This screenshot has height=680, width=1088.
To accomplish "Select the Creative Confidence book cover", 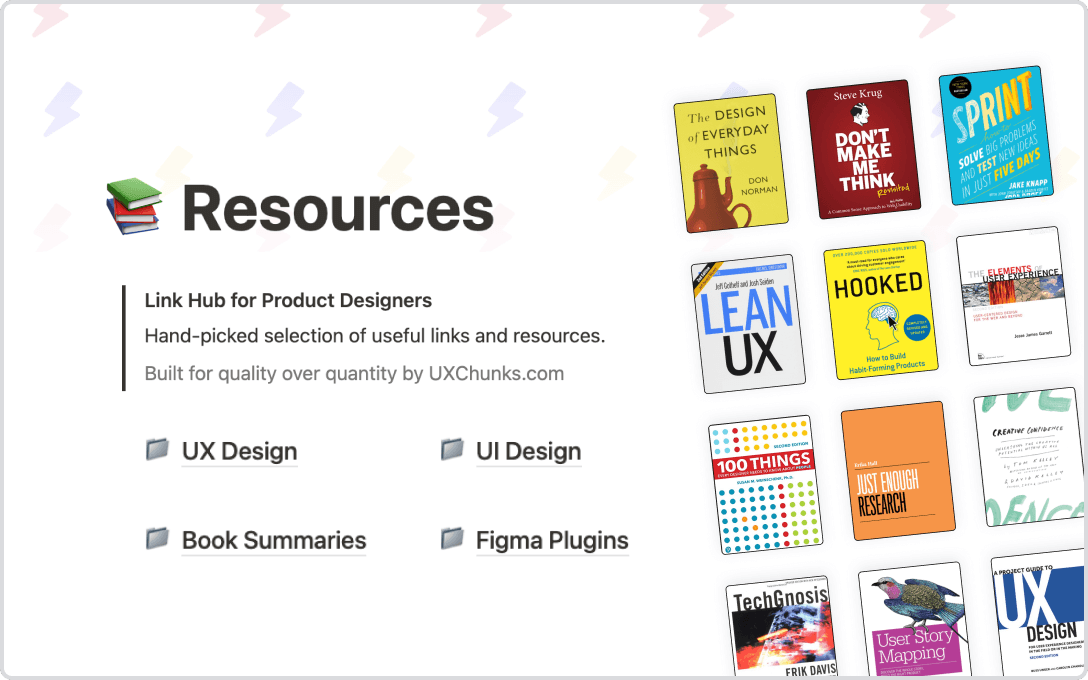I will (x=1030, y=457).
